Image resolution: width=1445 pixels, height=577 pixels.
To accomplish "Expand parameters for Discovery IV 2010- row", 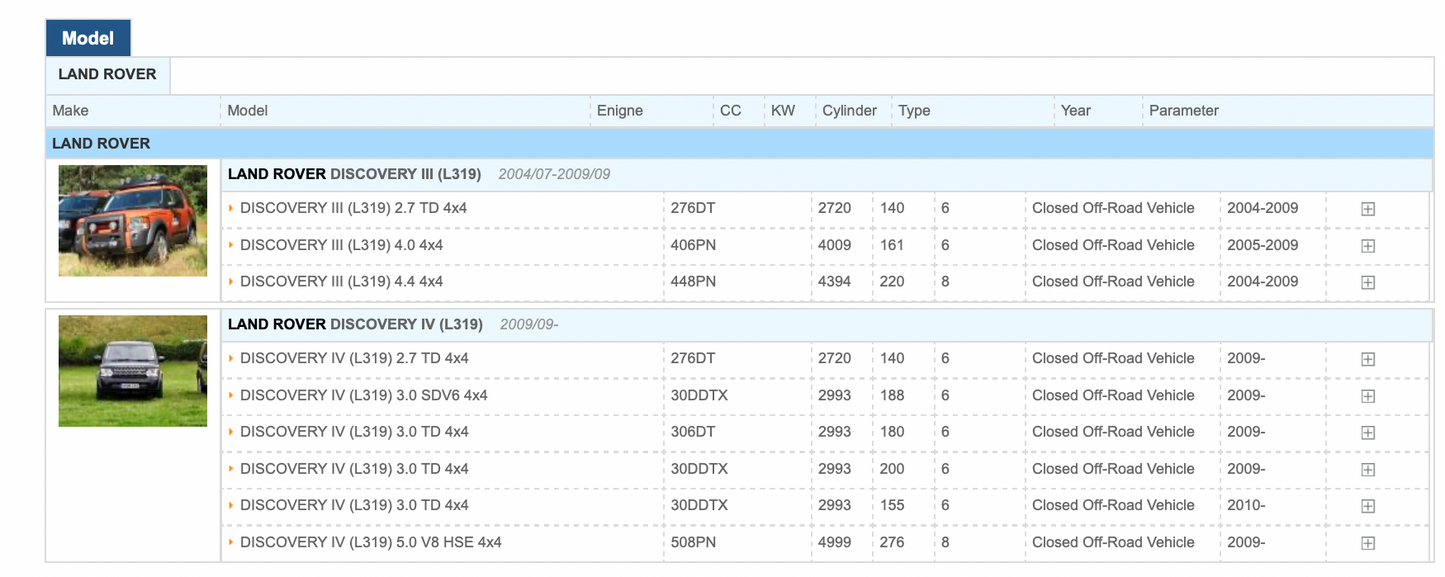I will coord(1368,506).
